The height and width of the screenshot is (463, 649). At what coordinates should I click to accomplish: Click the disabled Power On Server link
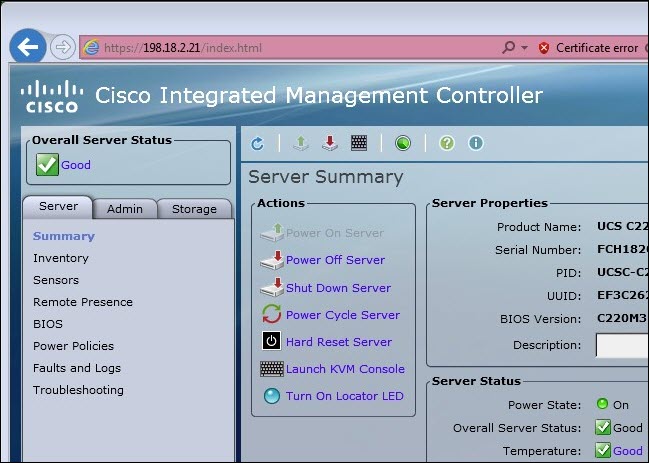point(335,233)
